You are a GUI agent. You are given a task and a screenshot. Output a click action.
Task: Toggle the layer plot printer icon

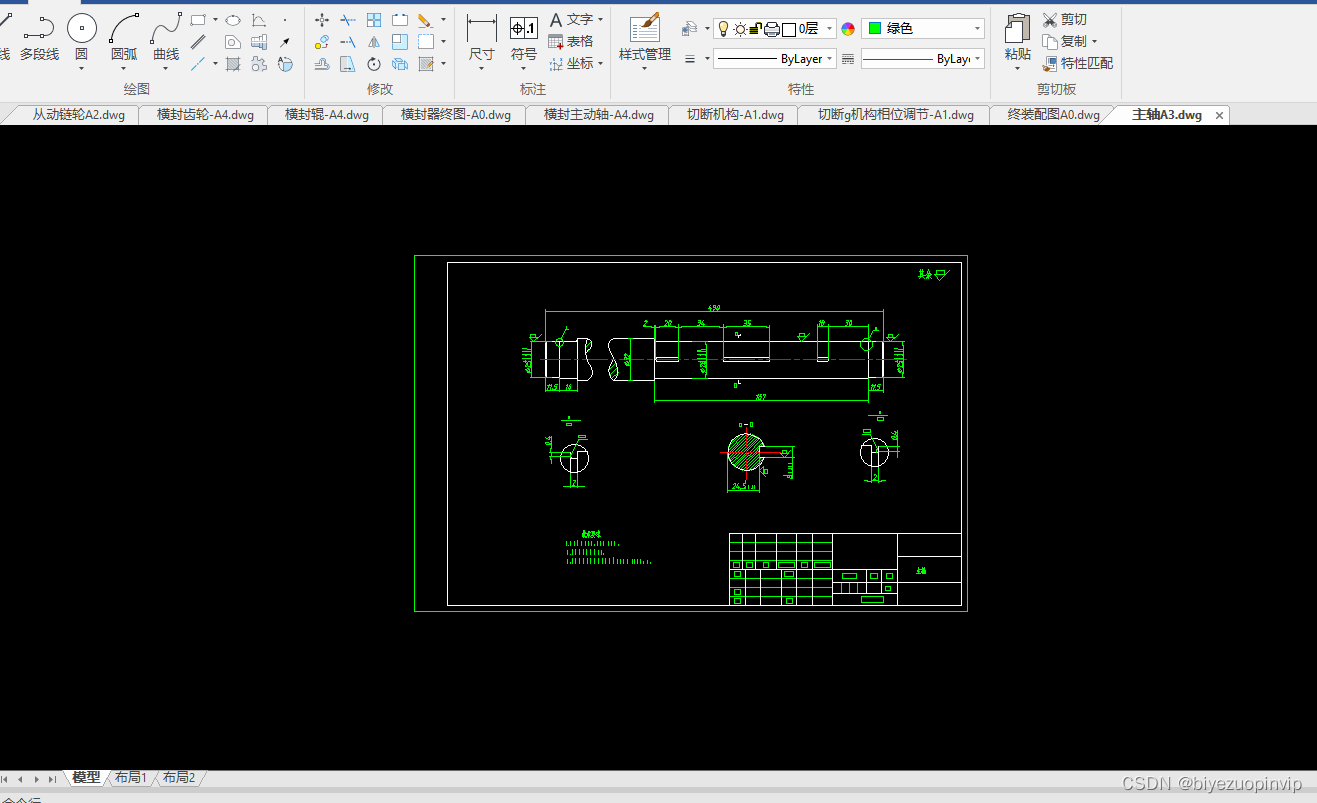(771, 29)
